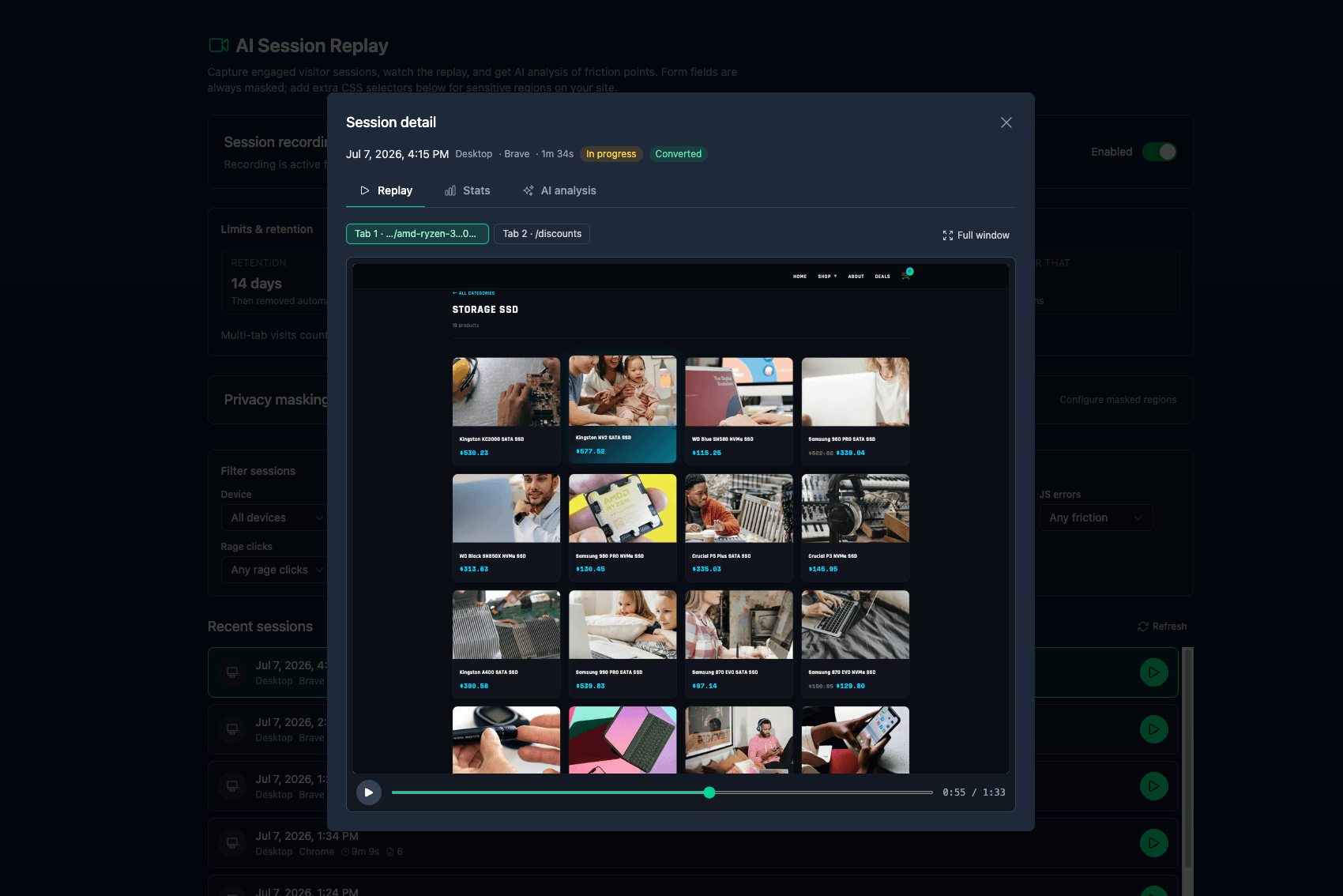Open the Crucial P5 Plus SATA SSD thumbnail

[x=739, y=508]
